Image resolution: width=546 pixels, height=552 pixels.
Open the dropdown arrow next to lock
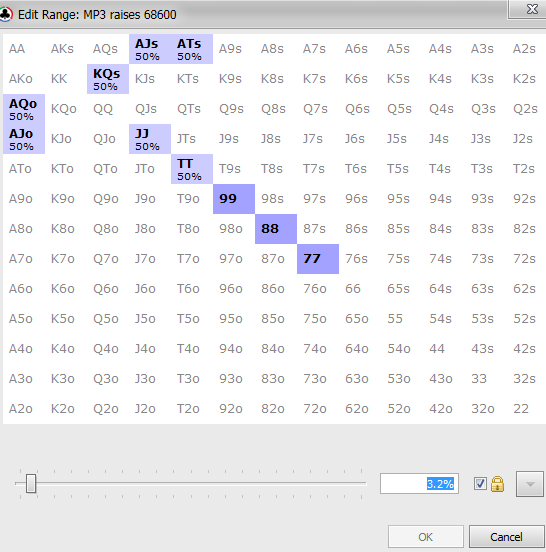click(x=530, y=484)
